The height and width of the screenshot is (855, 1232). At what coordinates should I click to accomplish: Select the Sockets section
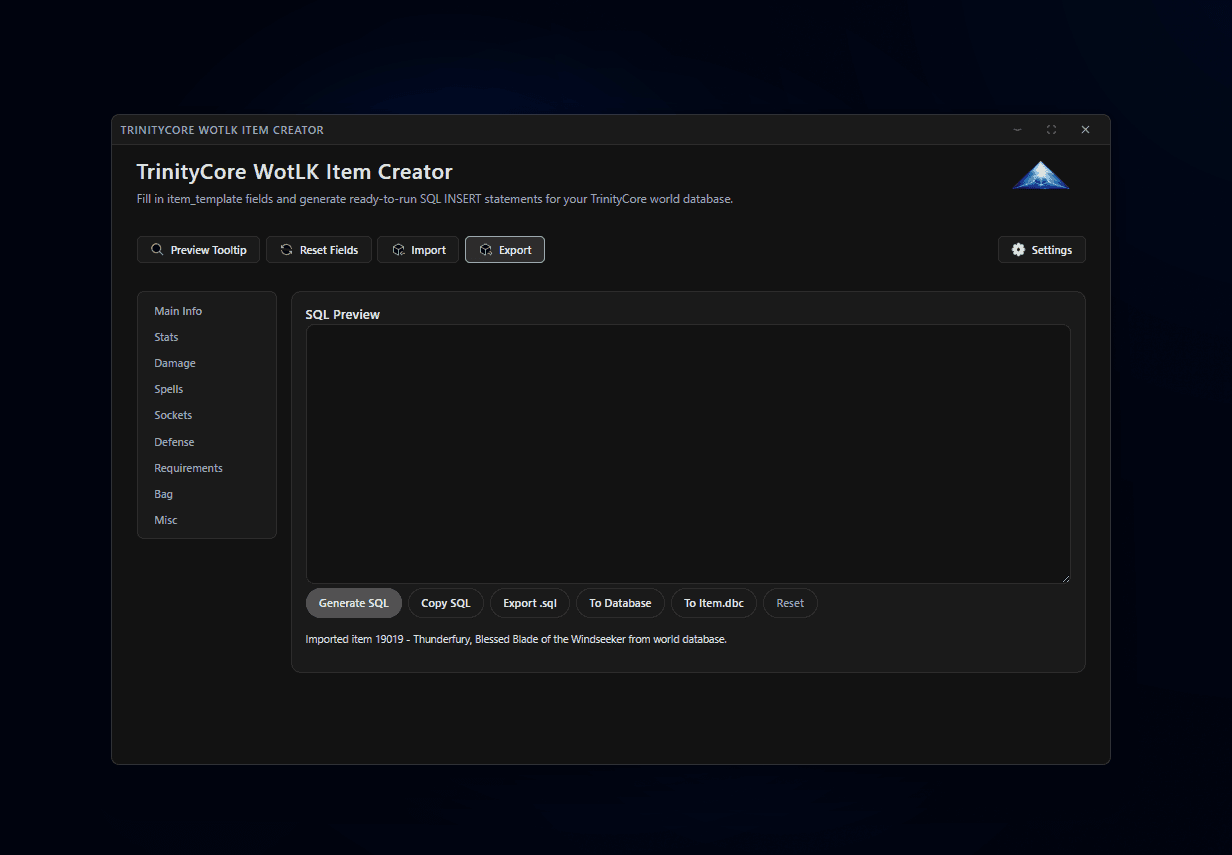pos(173,415)
